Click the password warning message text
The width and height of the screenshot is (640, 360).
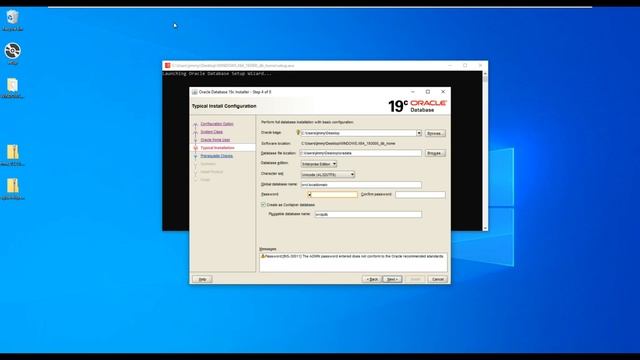tap(354, 256)
